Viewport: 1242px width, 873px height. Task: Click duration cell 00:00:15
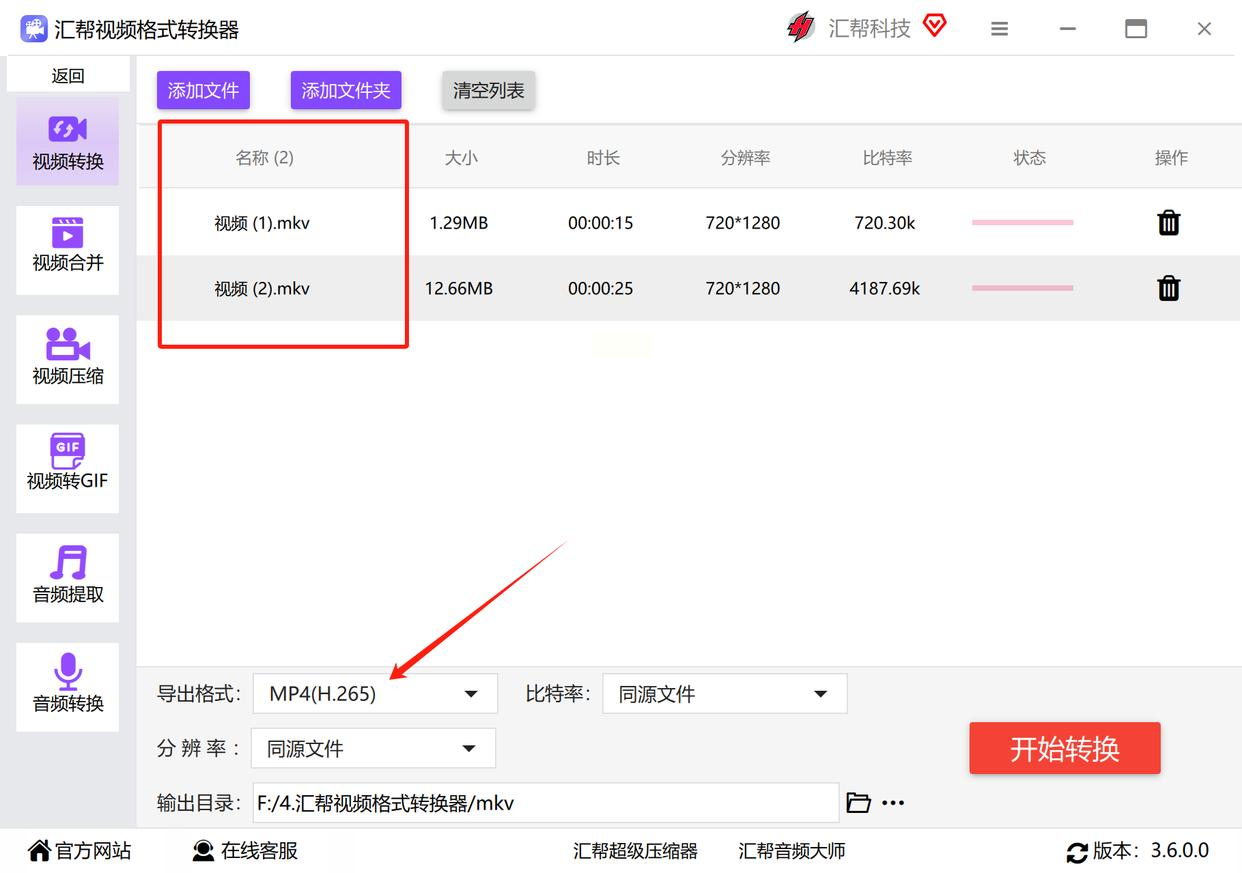pos(601,223)
